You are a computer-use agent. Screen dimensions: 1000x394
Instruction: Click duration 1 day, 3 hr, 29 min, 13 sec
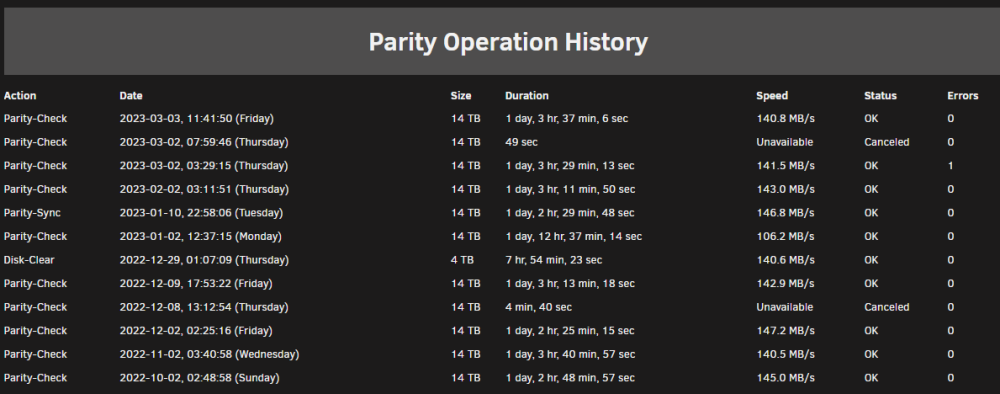click(570, 166)
